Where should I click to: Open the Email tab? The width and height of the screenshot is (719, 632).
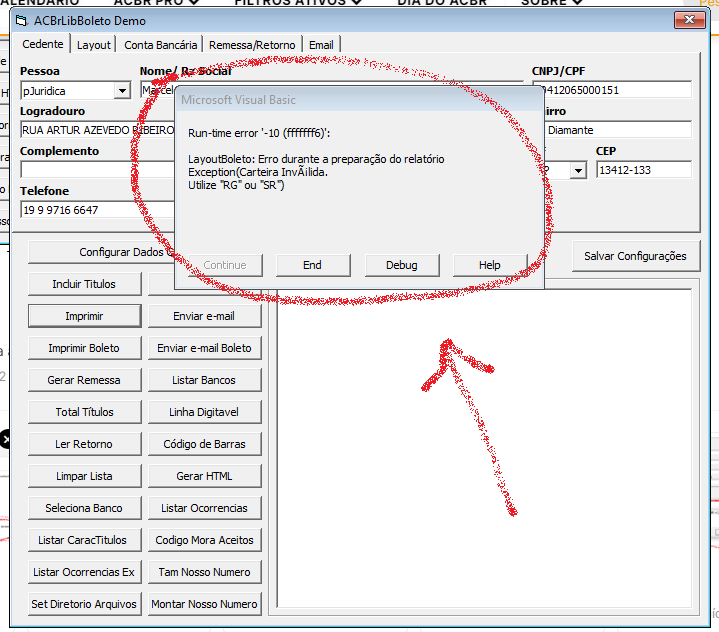[x=321, y=45]
